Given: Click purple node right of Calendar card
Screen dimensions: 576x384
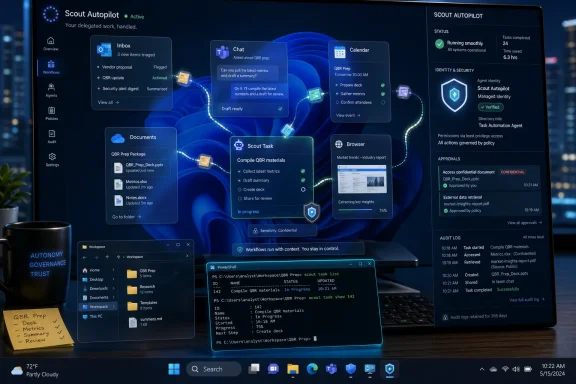Looking at the screenshot, I should 404,91.
